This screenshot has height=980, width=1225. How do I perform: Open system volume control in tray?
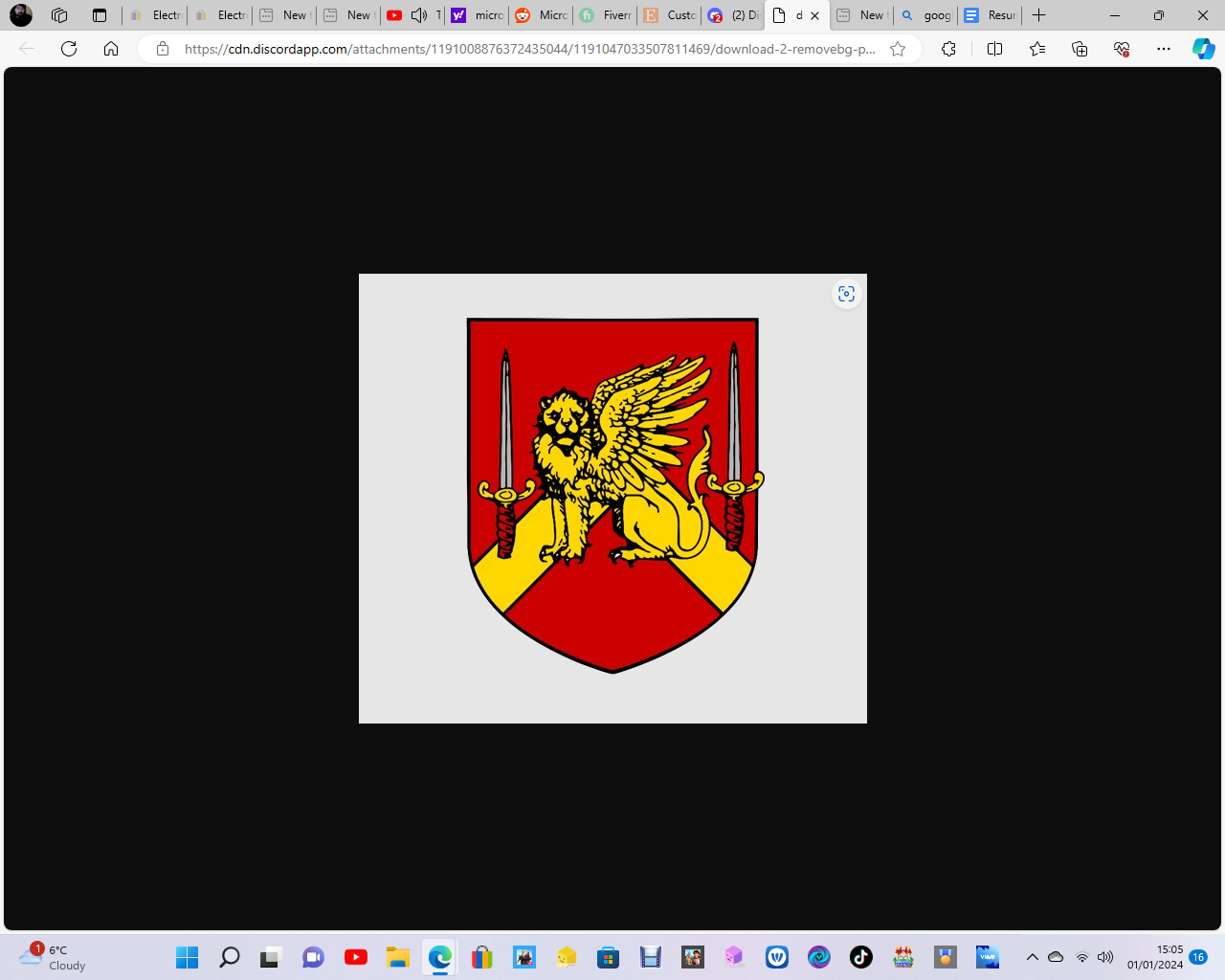(1105, 957)
